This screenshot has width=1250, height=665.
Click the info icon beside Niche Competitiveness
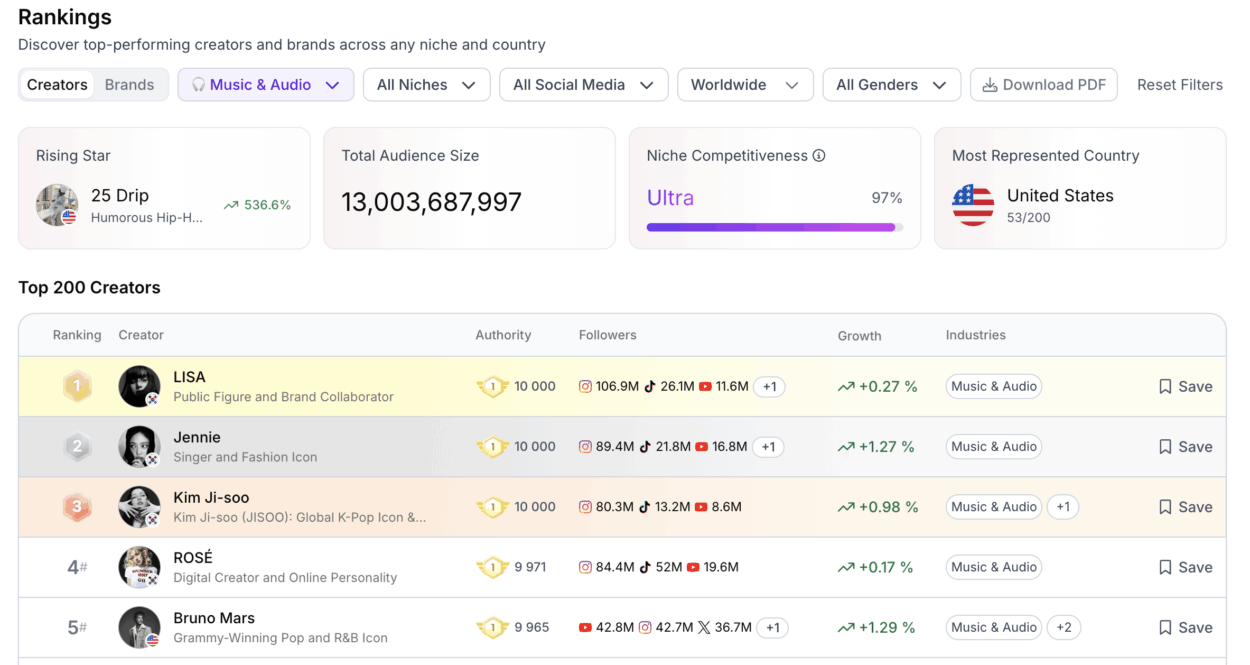[819, 156]
